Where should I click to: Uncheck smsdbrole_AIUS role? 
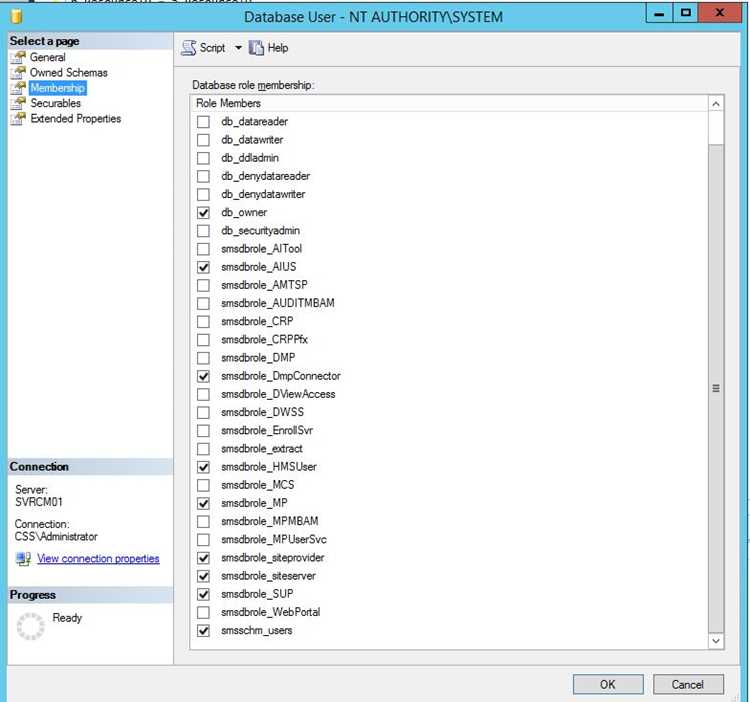[x=203, y=267]
